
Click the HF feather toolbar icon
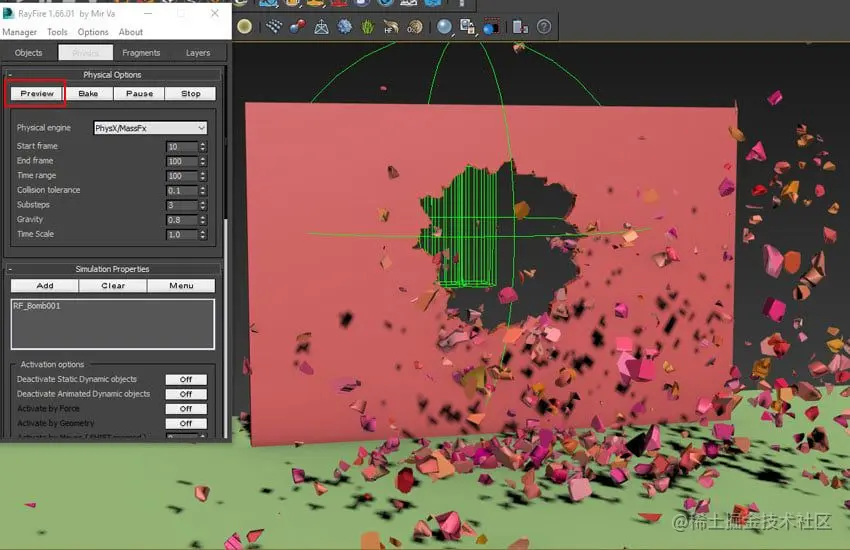click(391, 26)
